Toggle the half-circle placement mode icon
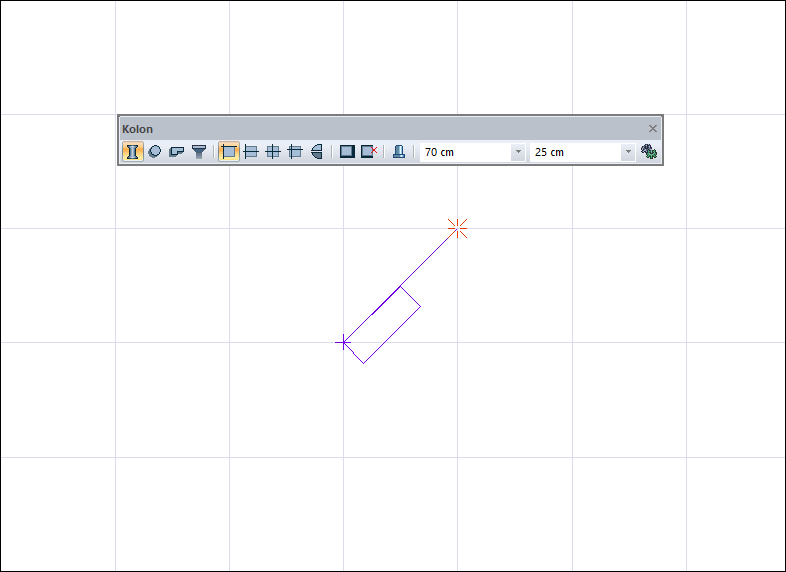This screenshot has width=786, height=572. (x=317, y=152)
